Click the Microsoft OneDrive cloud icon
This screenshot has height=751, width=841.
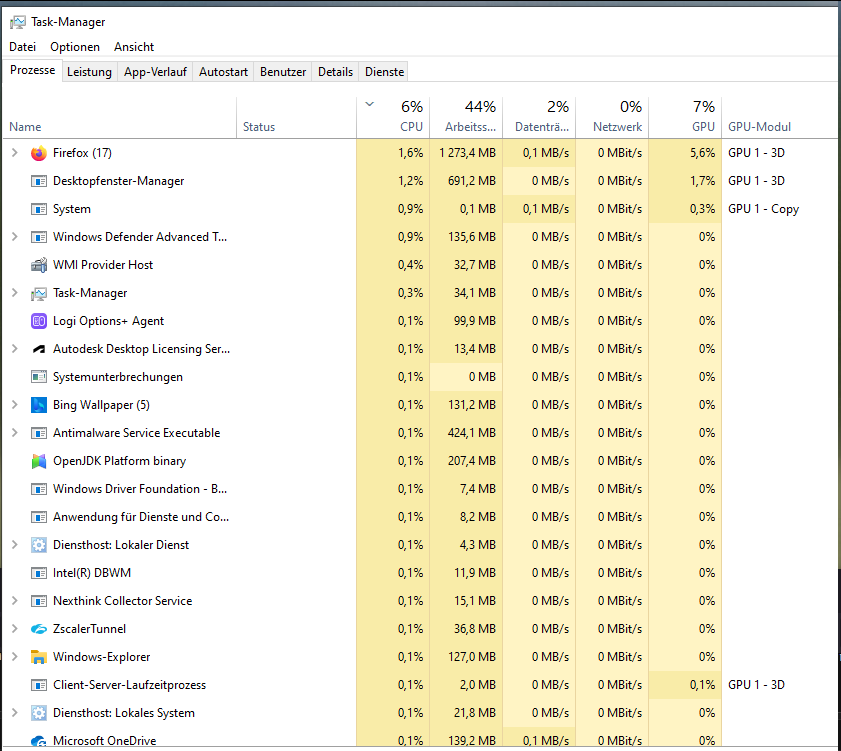coord(39,741)
